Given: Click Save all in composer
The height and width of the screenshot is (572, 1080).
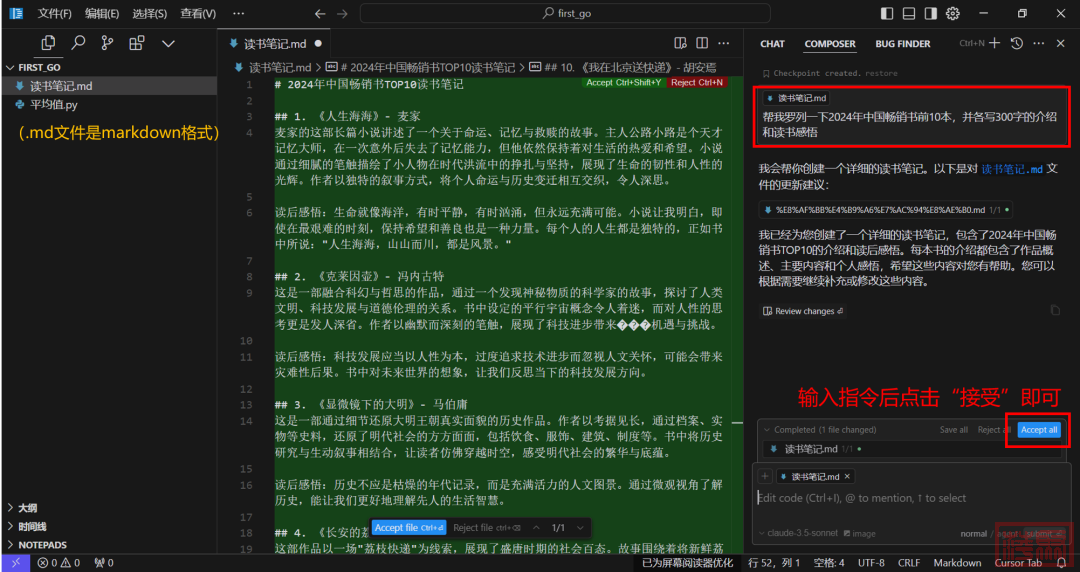Looking at the screenshot, I should pyautogui.click(x=953, y=429).
